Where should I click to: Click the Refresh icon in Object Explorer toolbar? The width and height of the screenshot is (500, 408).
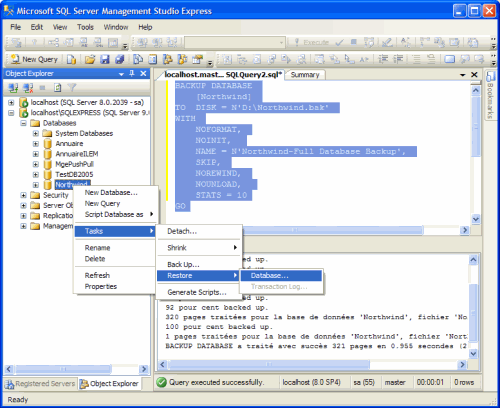(x=58, y=88)
